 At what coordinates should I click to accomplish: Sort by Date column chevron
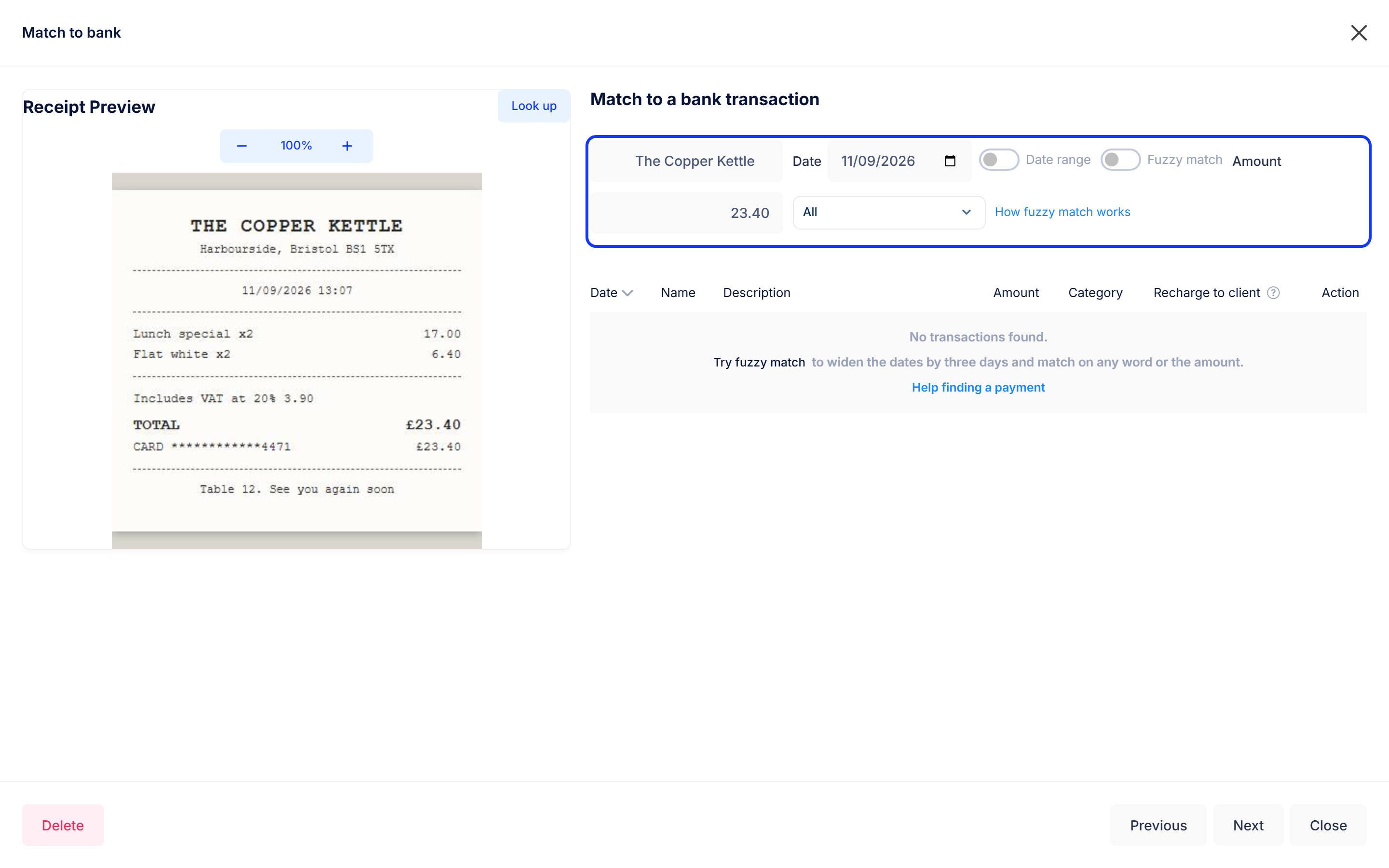tap(627, 293)
